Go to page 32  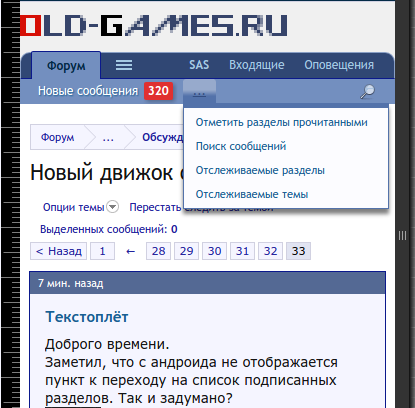[270, 251]
